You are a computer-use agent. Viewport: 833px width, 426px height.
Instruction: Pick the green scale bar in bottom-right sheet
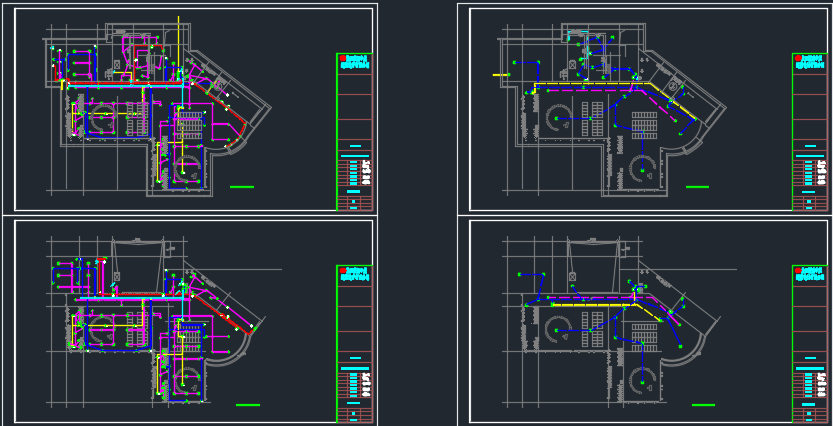point(703,405)
